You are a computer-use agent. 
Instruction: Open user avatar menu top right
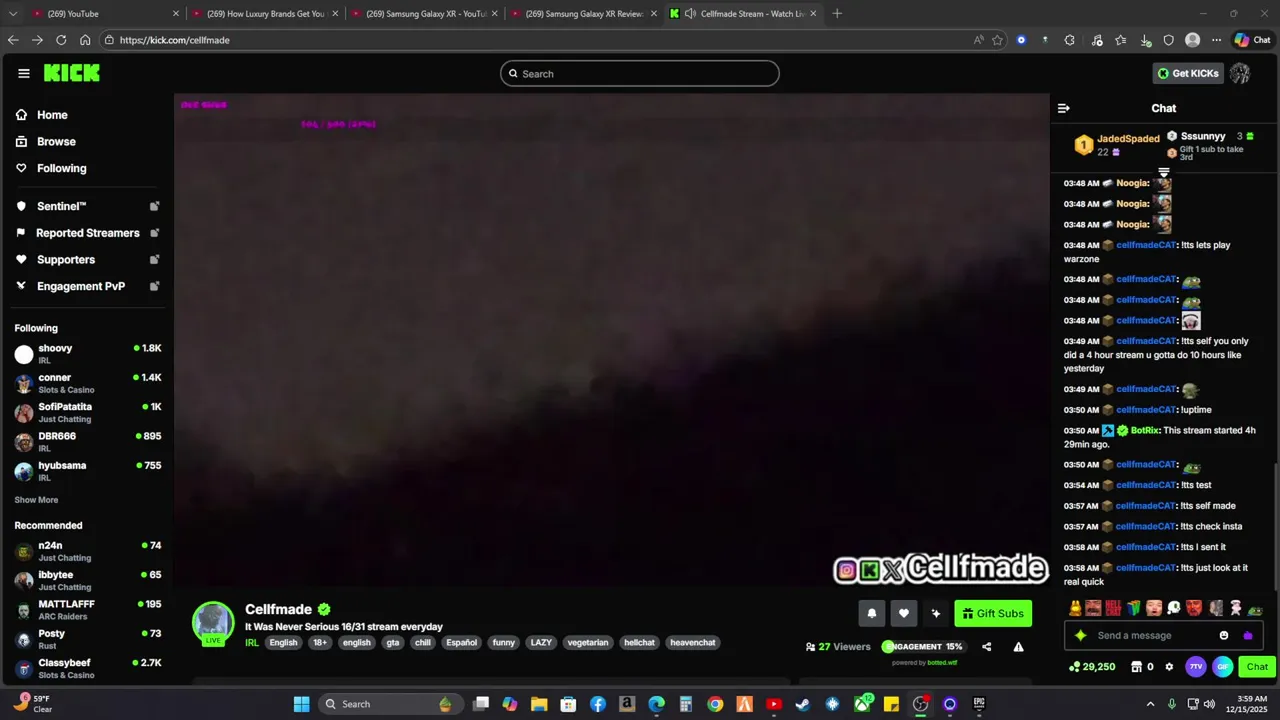point(1240,73)
